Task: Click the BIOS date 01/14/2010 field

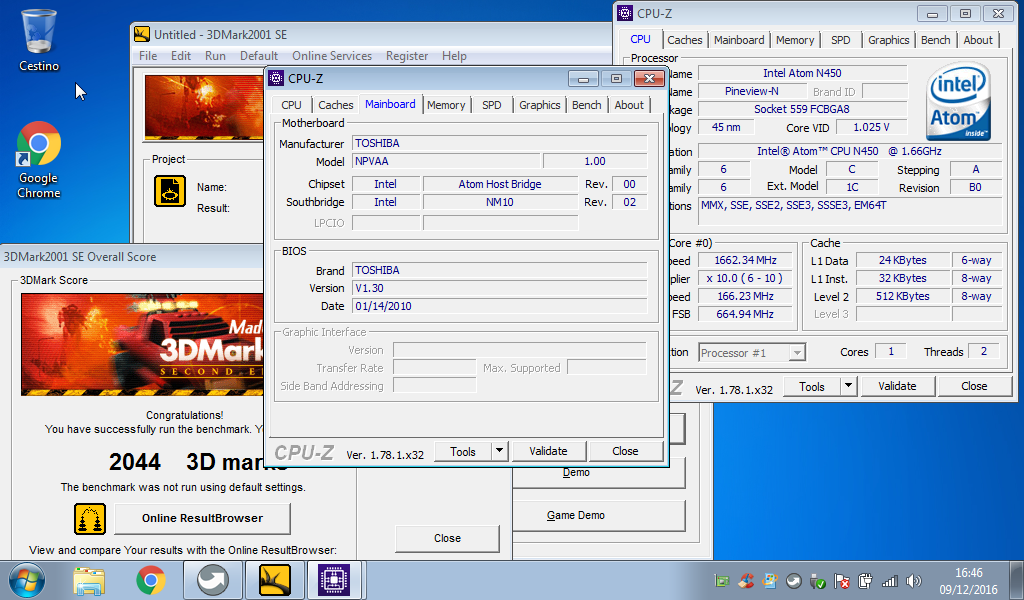Action: [x=500, y=306]
